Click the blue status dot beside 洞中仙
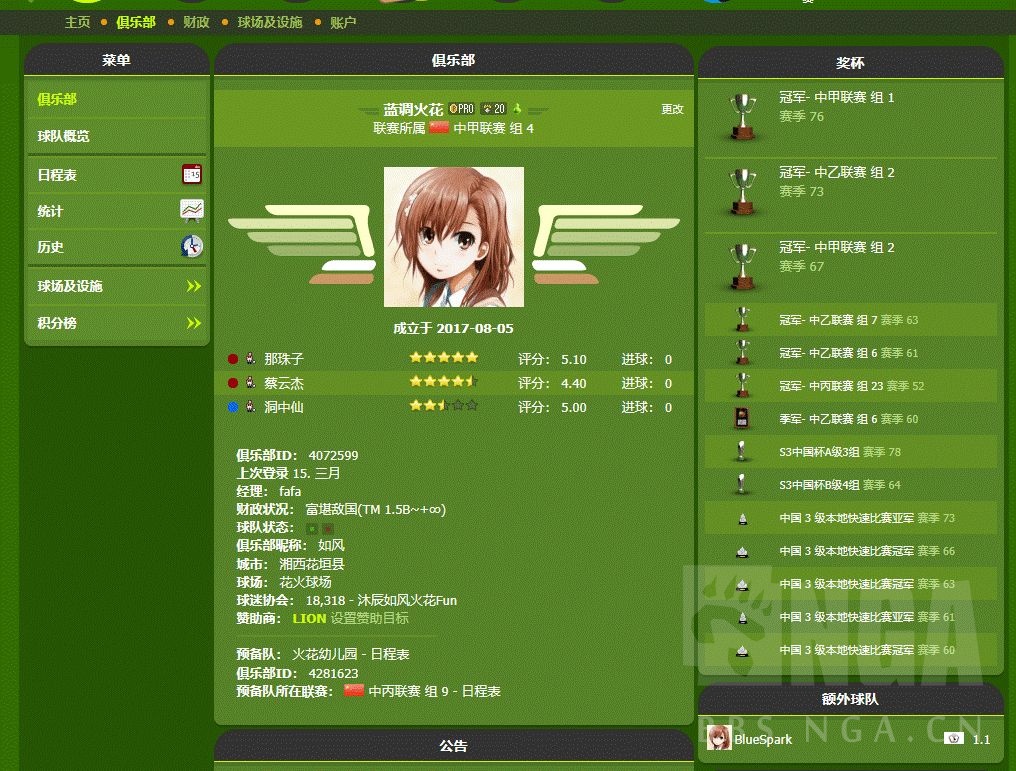 pos(232,407)
